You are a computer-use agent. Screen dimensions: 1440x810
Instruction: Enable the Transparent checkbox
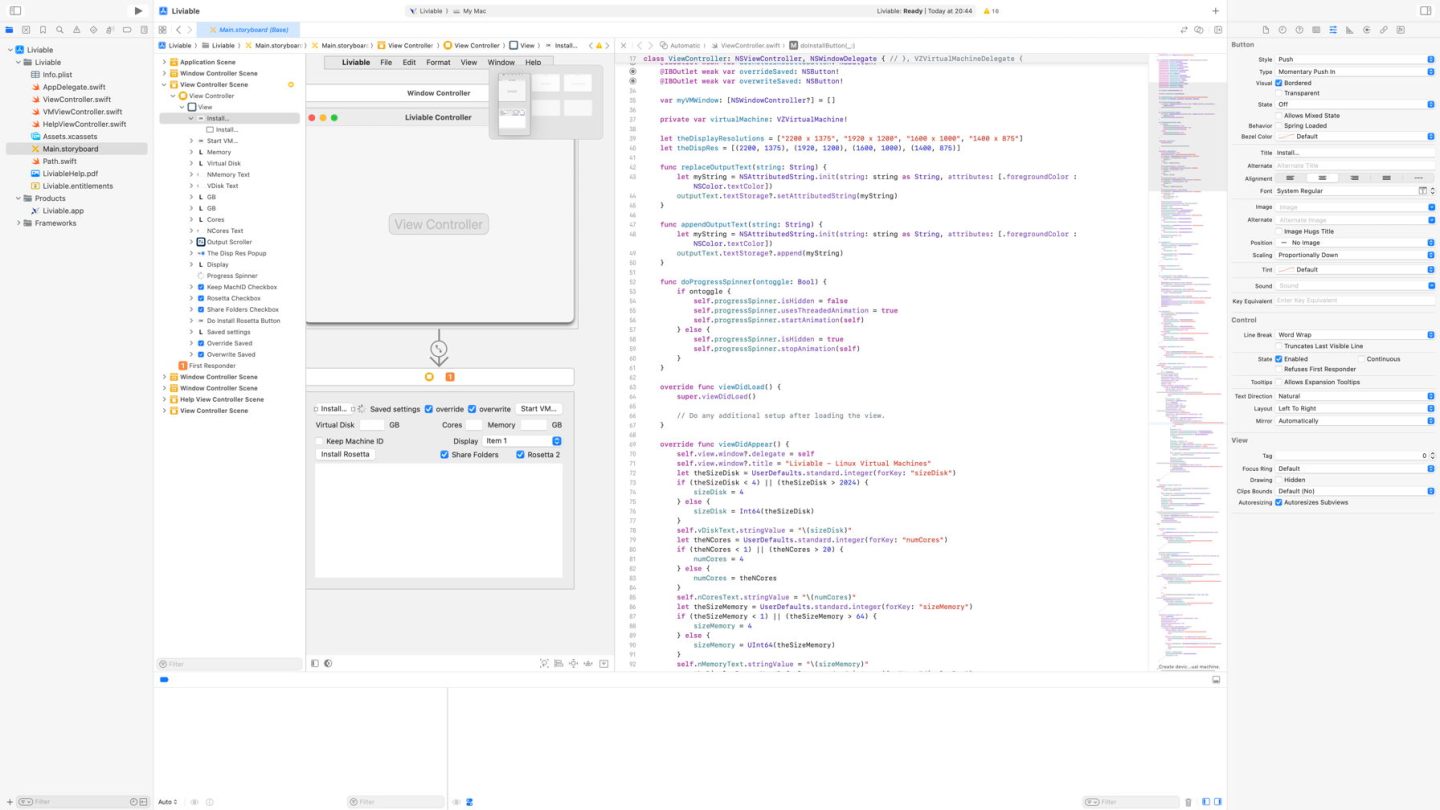click(1279, 93)
